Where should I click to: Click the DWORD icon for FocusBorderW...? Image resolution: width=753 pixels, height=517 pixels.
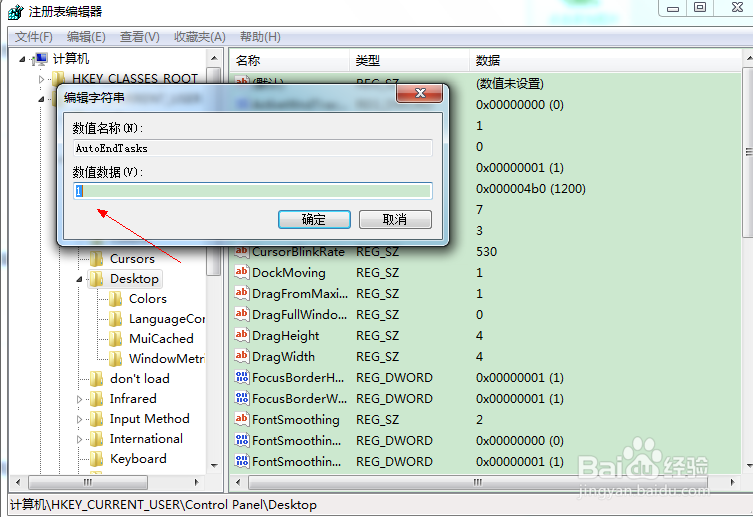[x=242, y=398]
